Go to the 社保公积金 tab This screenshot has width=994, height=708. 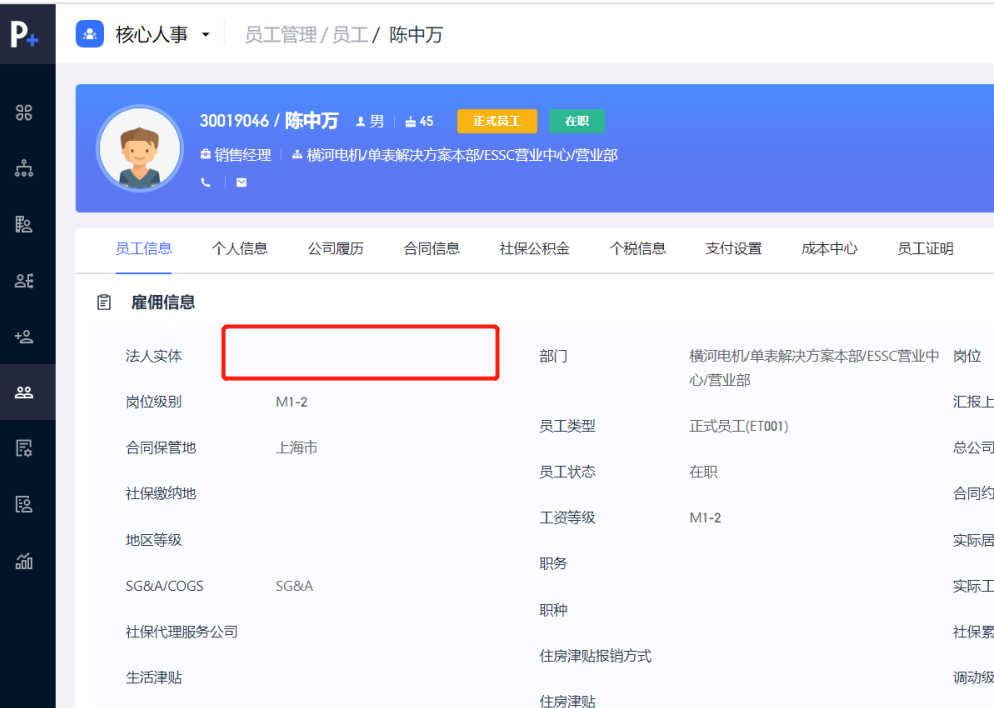click(534, 248)
